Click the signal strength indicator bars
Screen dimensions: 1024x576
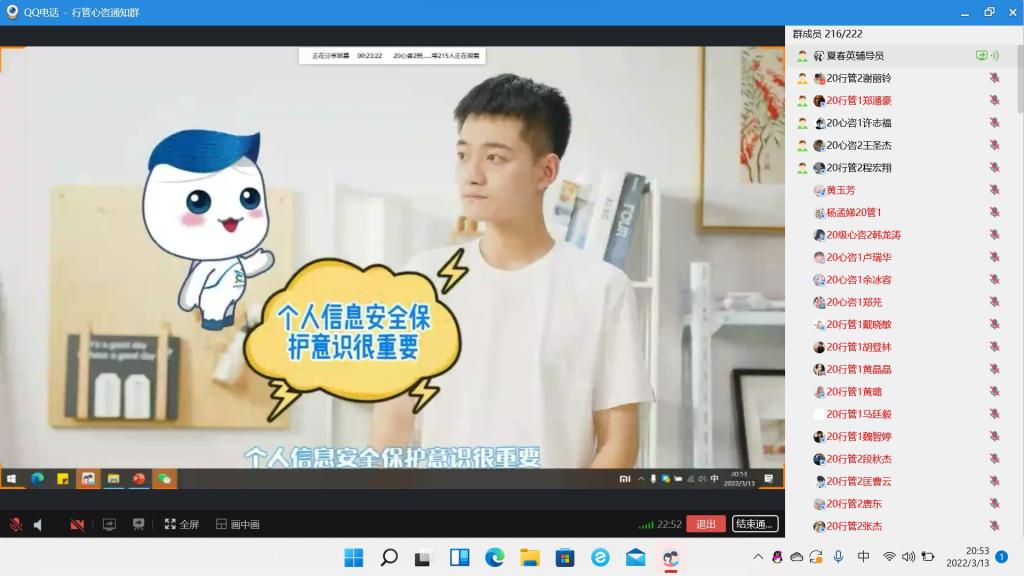[x=647, y=524]
